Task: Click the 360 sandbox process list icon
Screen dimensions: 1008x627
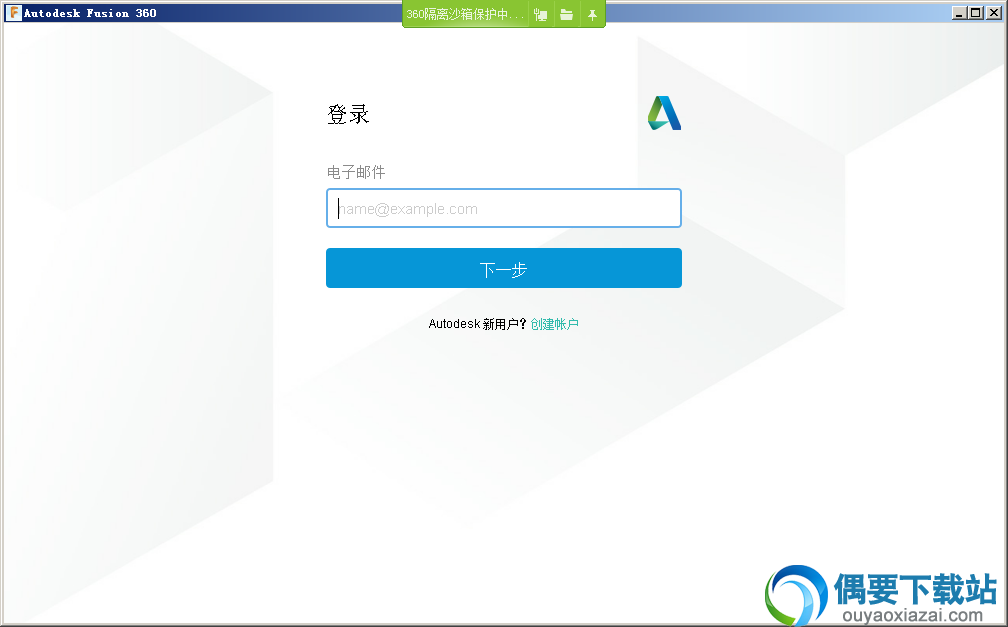Action: [541, 14]
